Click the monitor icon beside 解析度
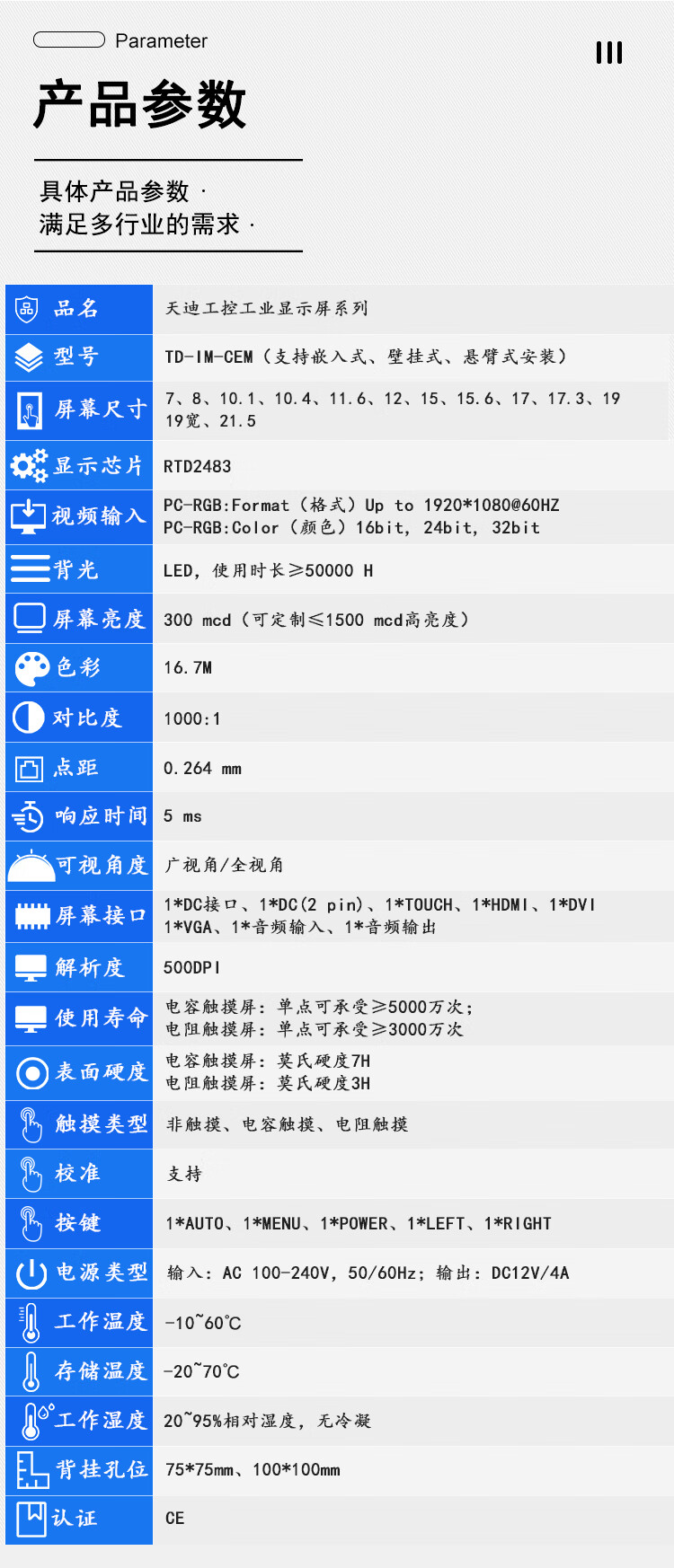Viewport: 674px width, 1568px height. click(x=31, y=968)
